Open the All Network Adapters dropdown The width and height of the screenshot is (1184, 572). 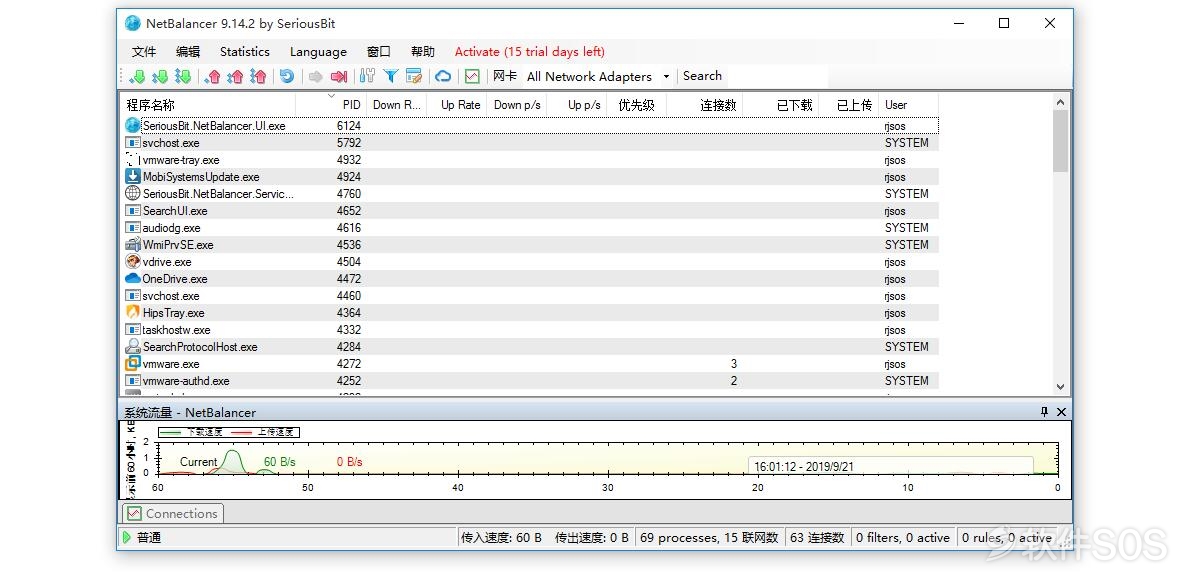pos(598,76)
